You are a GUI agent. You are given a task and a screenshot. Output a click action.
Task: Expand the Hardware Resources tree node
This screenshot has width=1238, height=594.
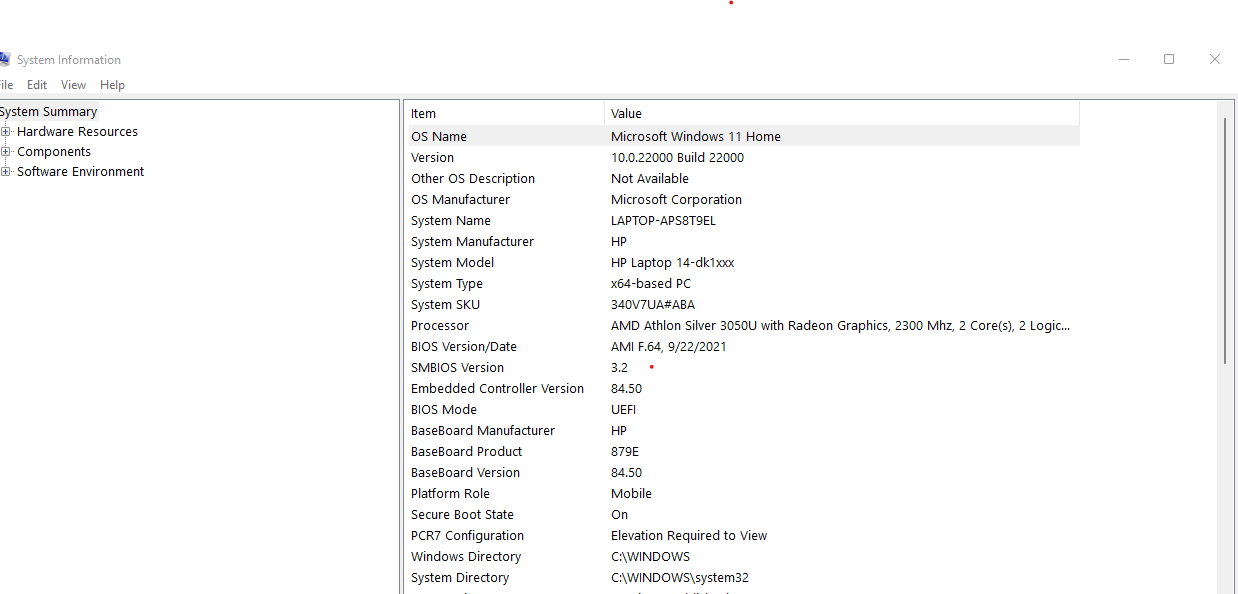coord(5,131)
